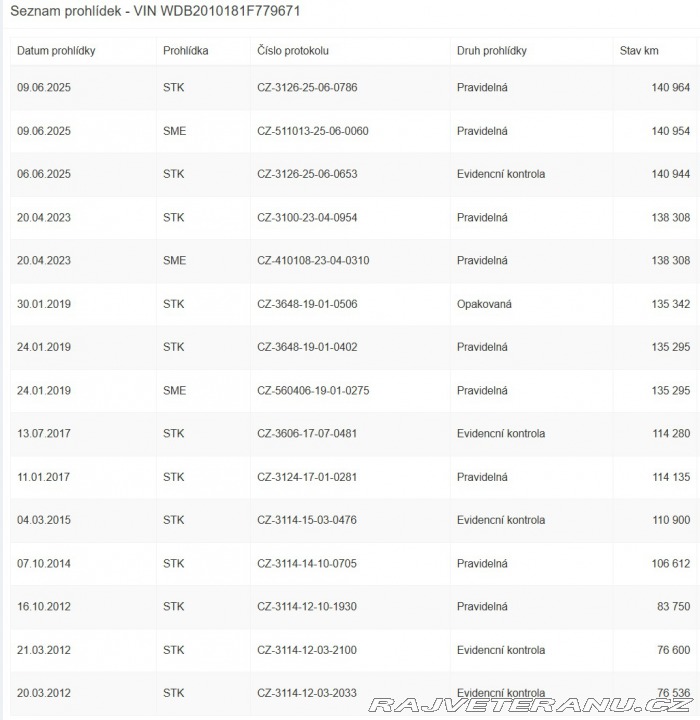Click the 'Prohlídka' column header
Screen dimensions: 700x720
185,51
